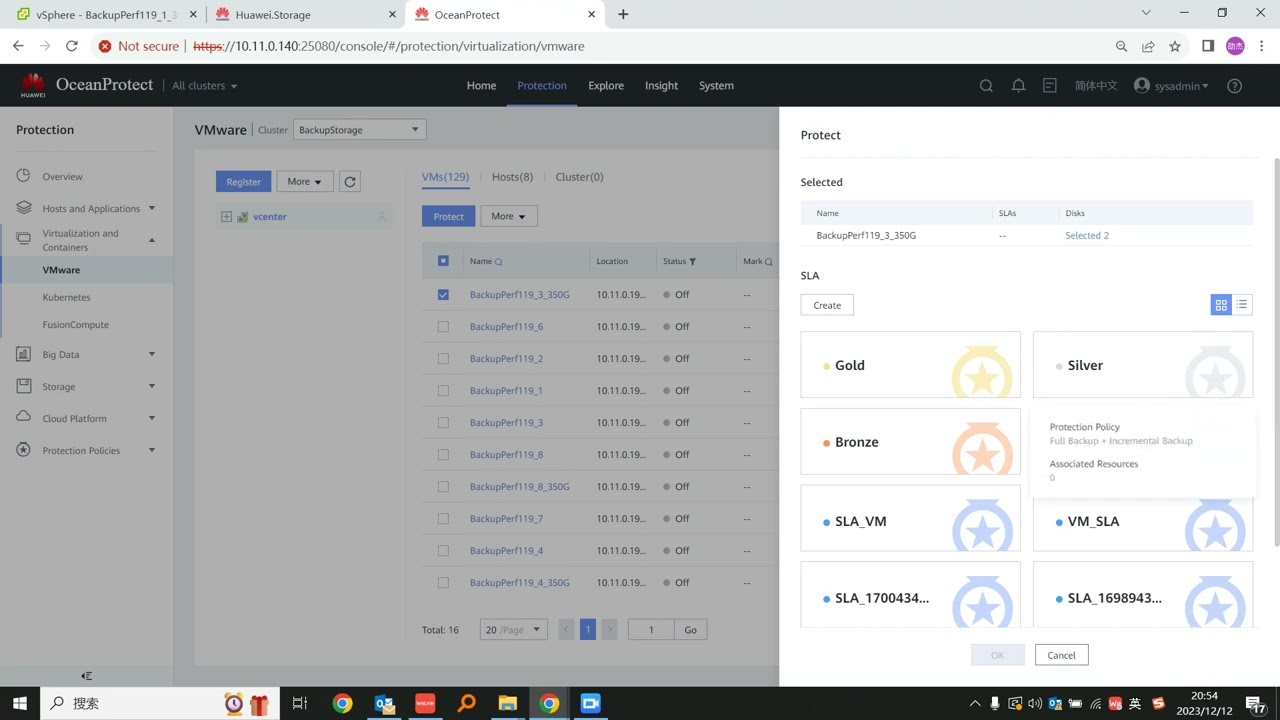Click the search icon in Mark column
1280x720 pixels.
pyautogui.click(x=769, y=262)
